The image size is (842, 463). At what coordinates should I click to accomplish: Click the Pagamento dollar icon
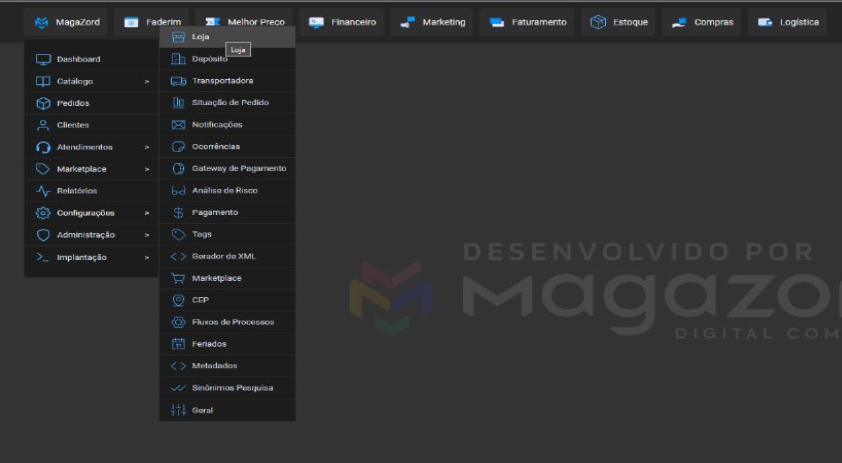tap(178, 213)
